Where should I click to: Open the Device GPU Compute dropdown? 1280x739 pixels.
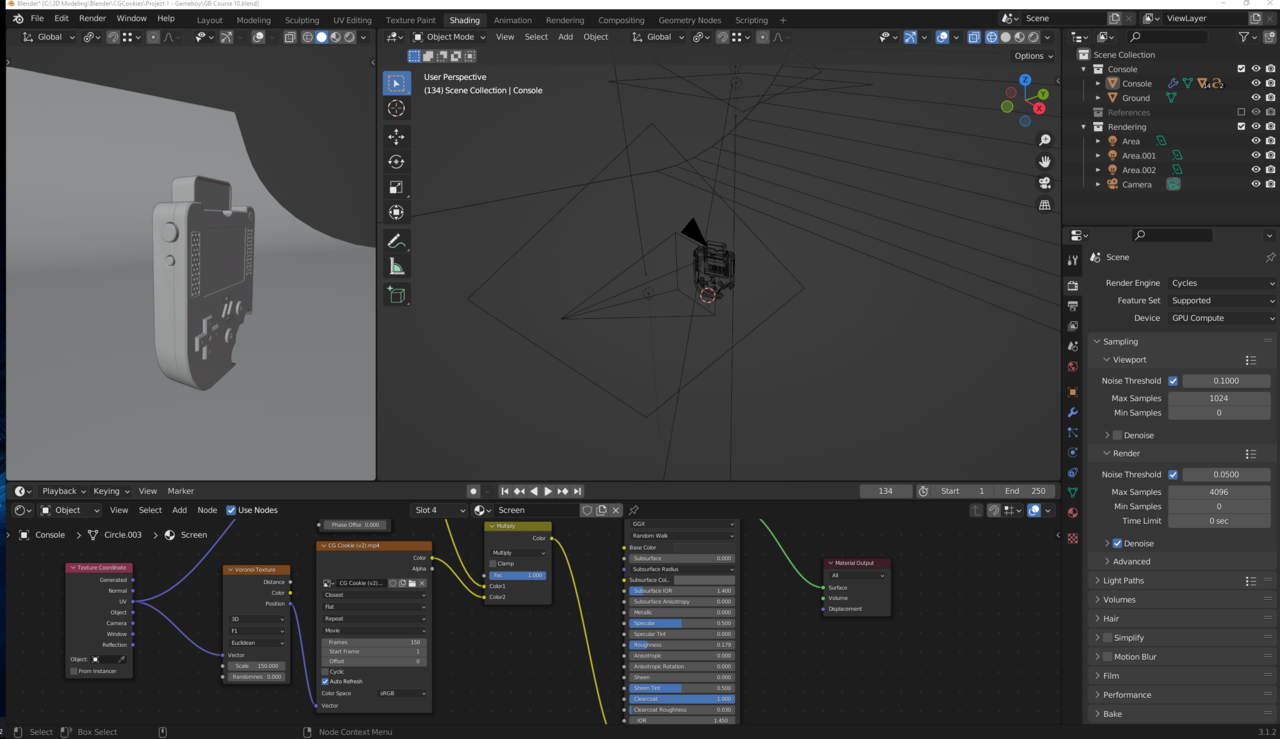point(1222,318)
